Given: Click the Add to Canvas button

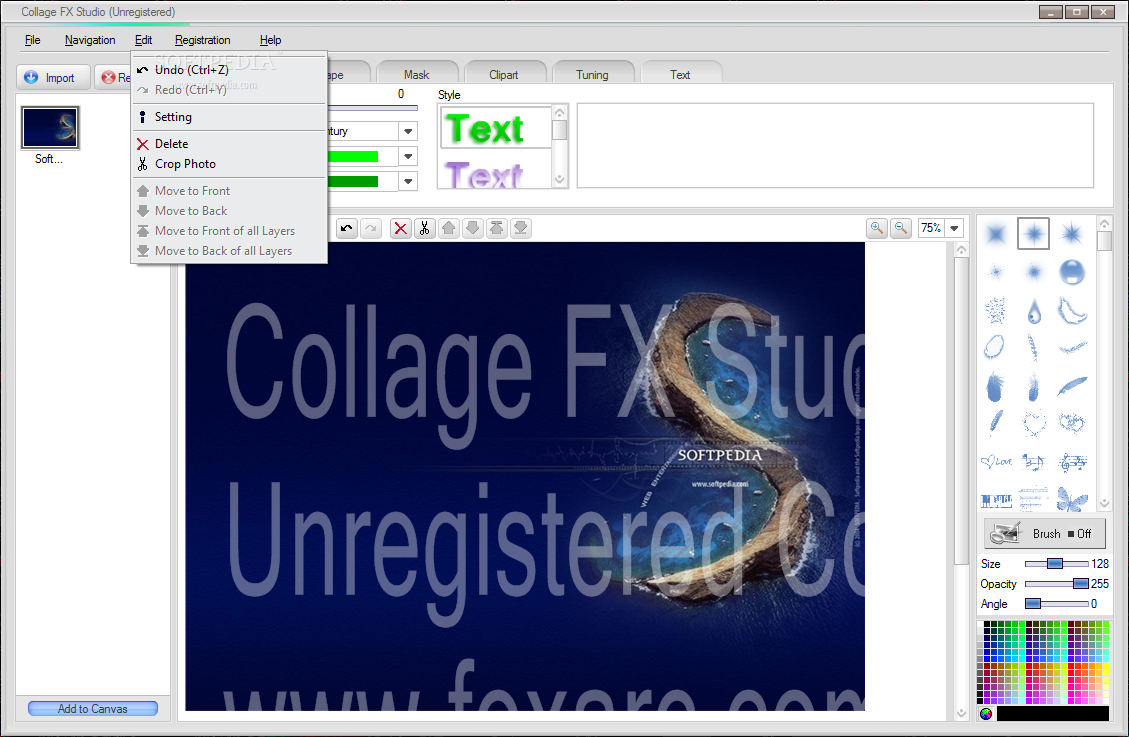Looking at the screenshot, I should (93, 709).
